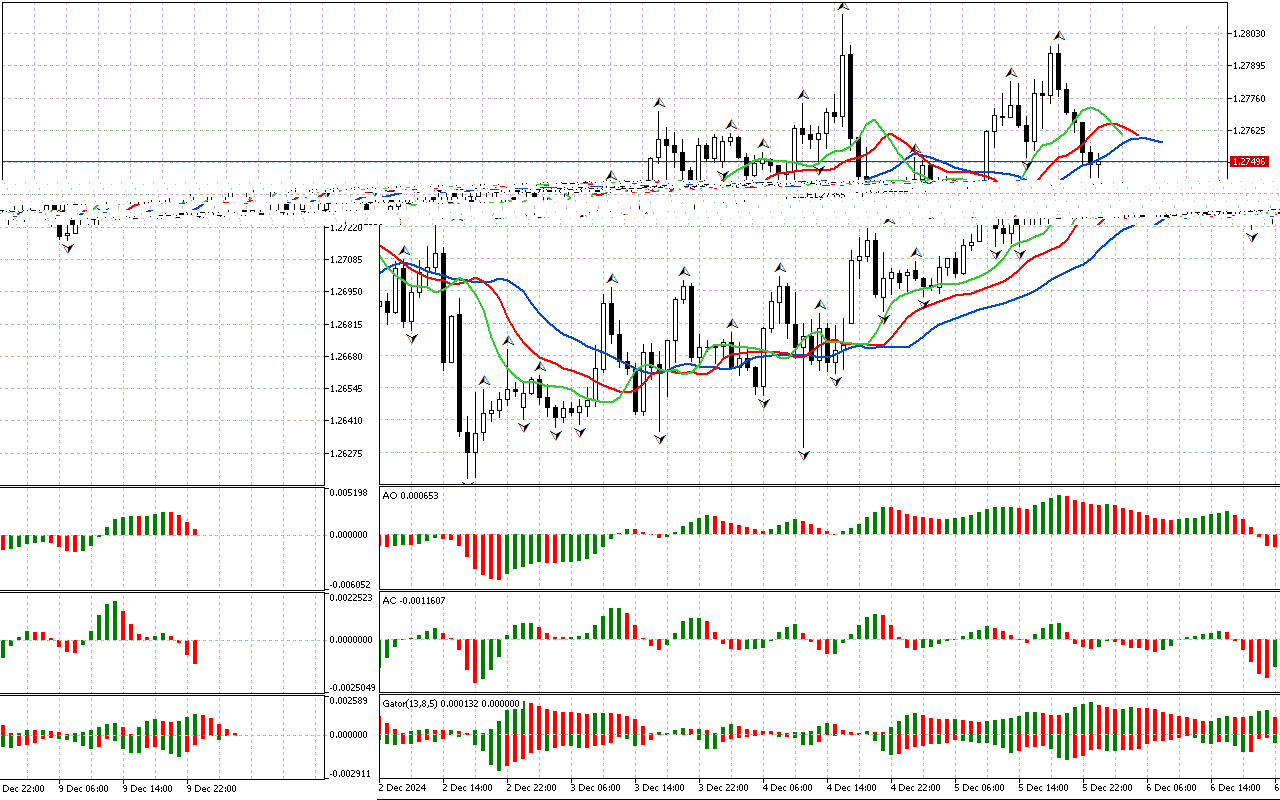Click the "2 Dec 22:00" time label
Image resolution: width=1280 pixels, height=800 pixels.
(532, 788)
